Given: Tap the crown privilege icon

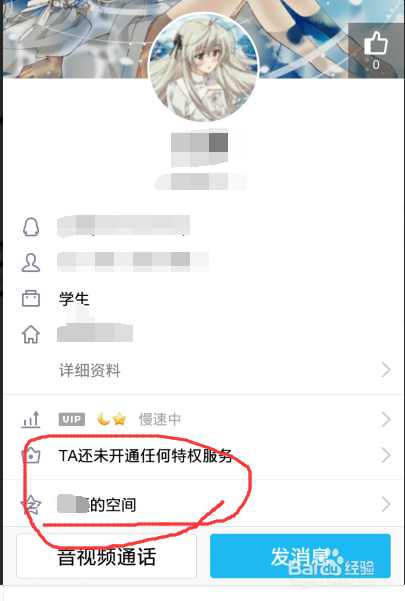Looking at the screenshot, I should pos(31,455).
